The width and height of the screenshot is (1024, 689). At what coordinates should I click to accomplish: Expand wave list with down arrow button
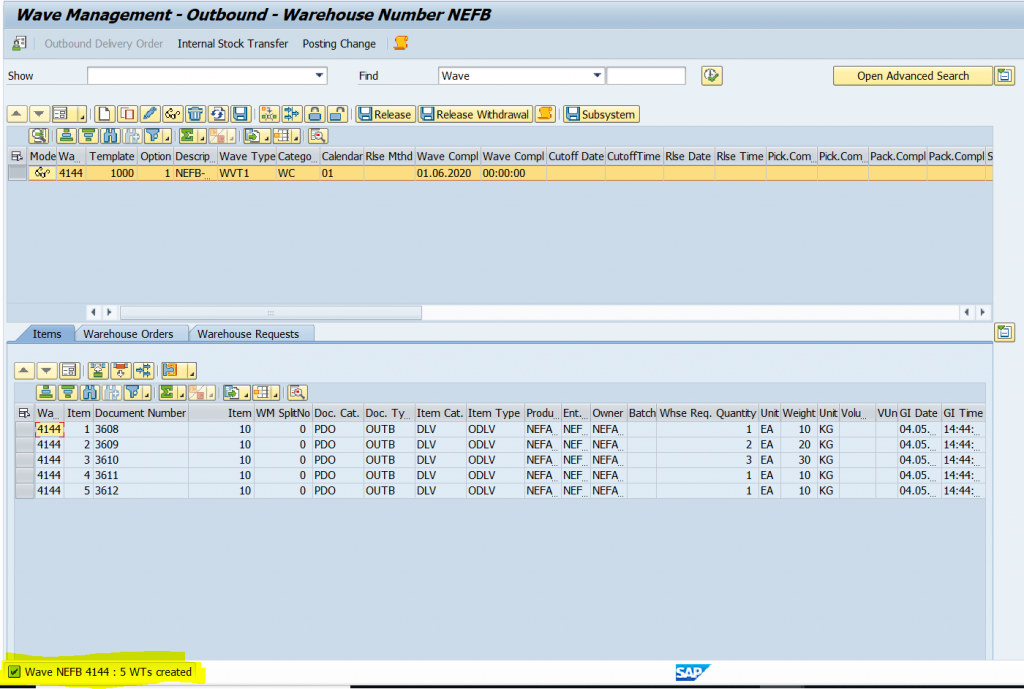pos(39,114)
